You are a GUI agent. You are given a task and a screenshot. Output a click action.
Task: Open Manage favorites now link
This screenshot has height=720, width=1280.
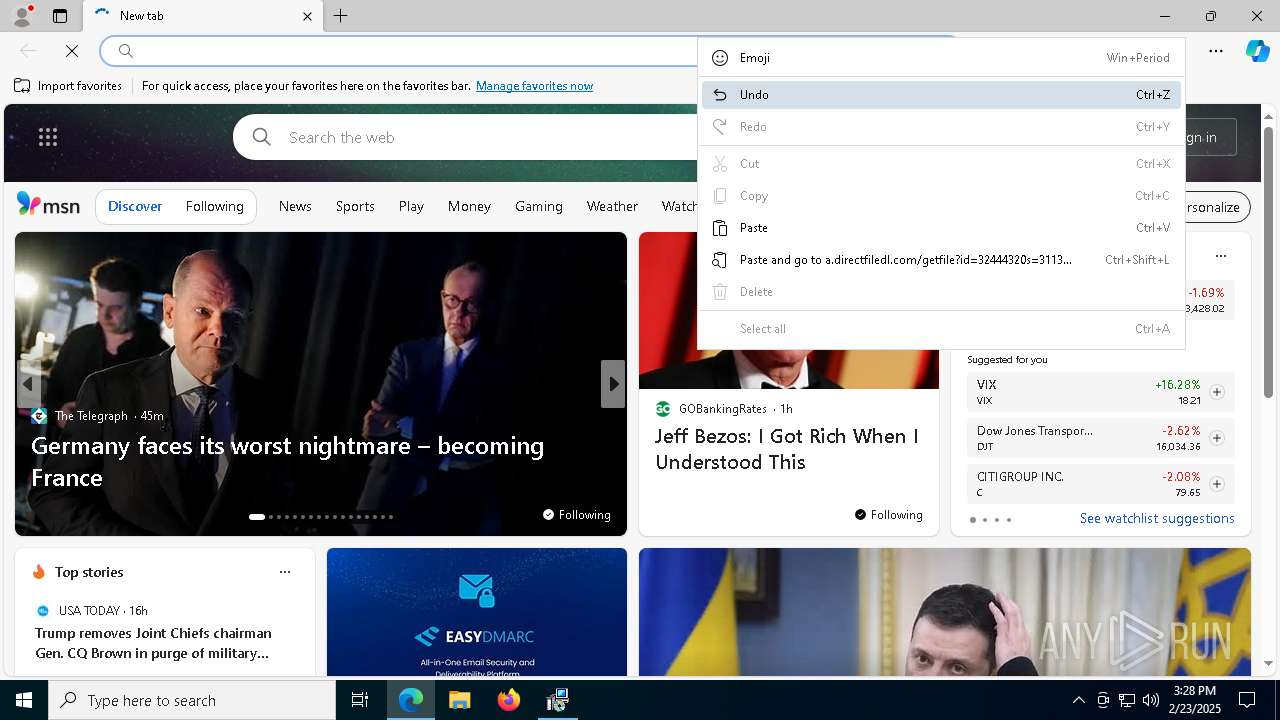(534, 86)
